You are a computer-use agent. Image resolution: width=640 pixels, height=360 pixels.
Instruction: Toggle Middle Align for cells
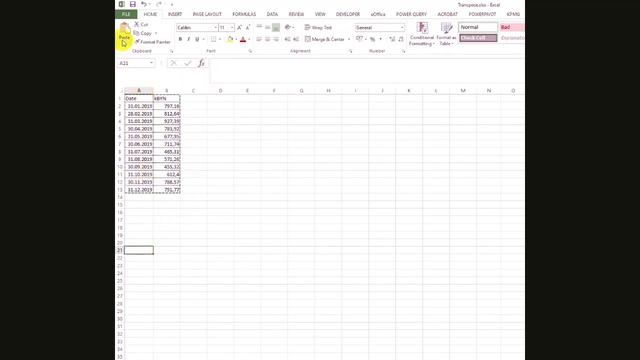pos(267,27)
